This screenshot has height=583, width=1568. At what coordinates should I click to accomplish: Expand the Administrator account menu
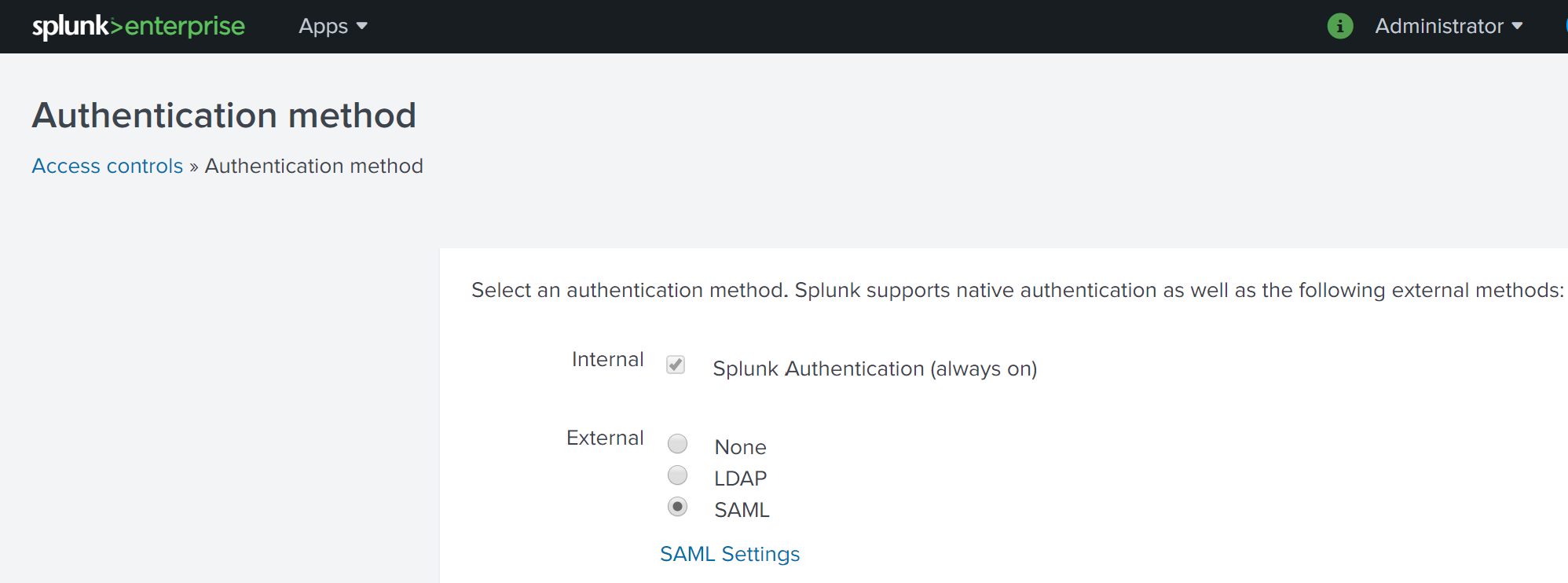pos(1438,26)
